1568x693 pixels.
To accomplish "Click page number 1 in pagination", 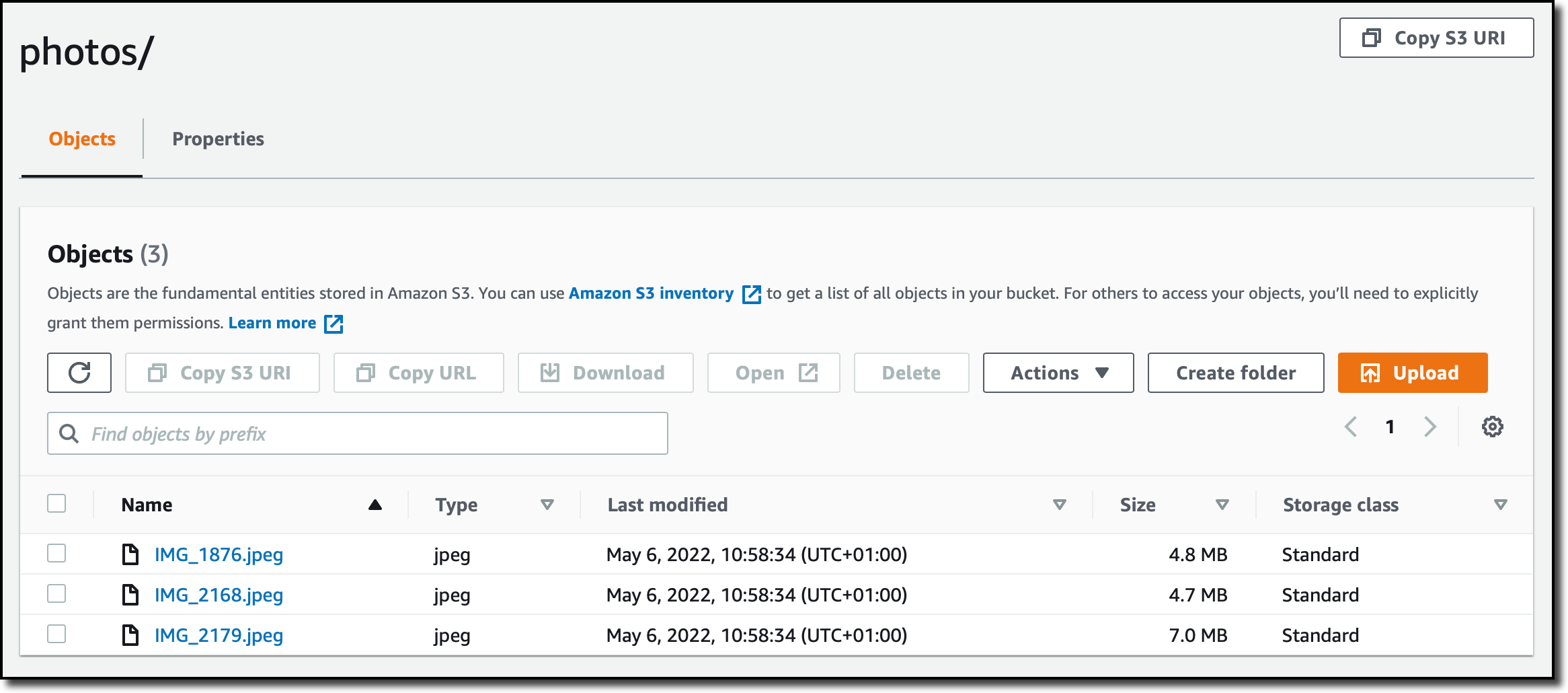I will [1390, 427].
